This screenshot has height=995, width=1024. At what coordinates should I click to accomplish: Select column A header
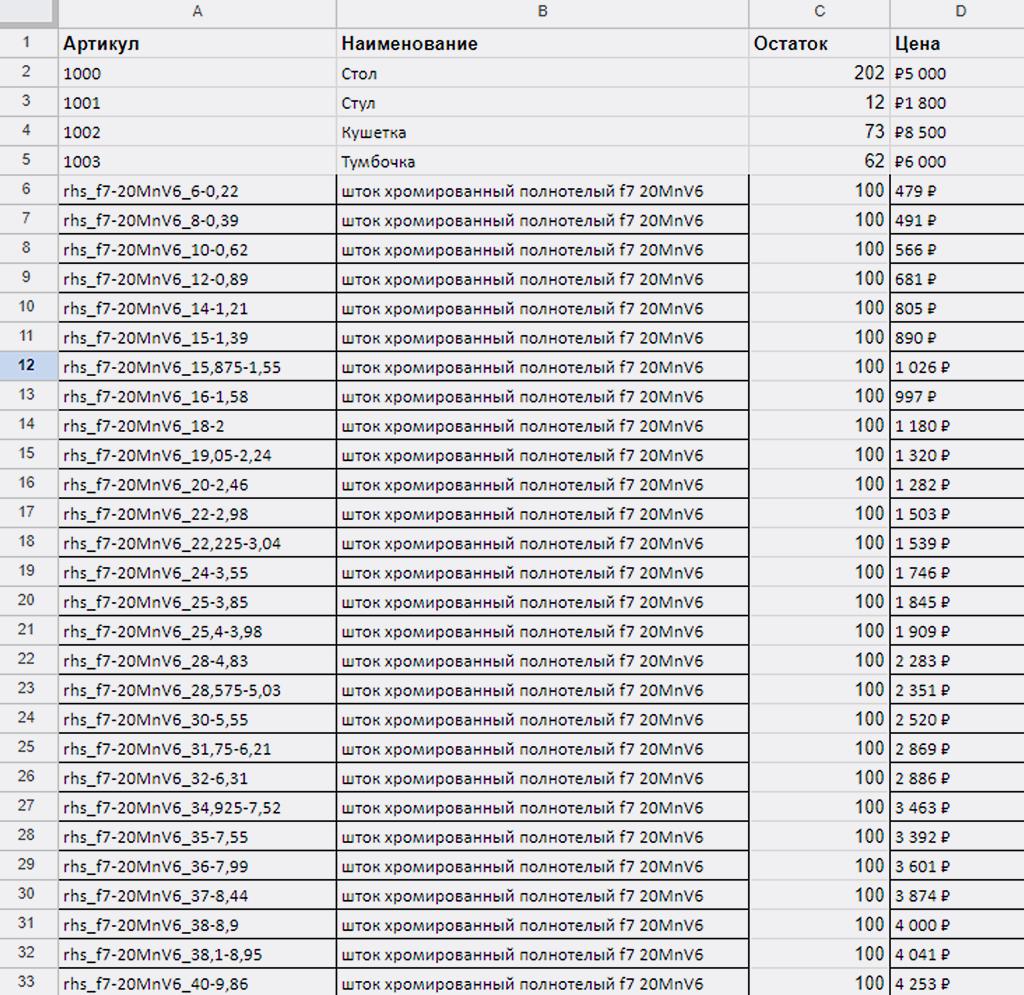pos(197,12)
